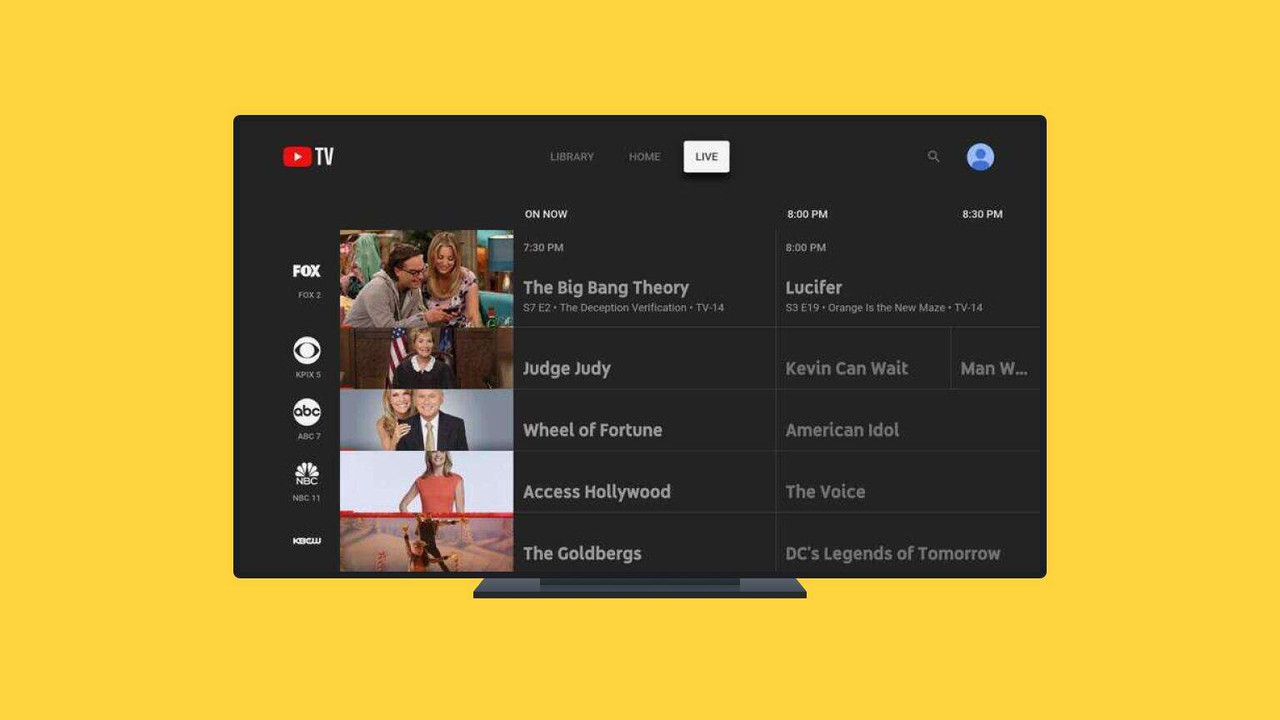Select the Lucifer program at 8:00 PM
The image size is (1280, 720).
pos(907,279)
